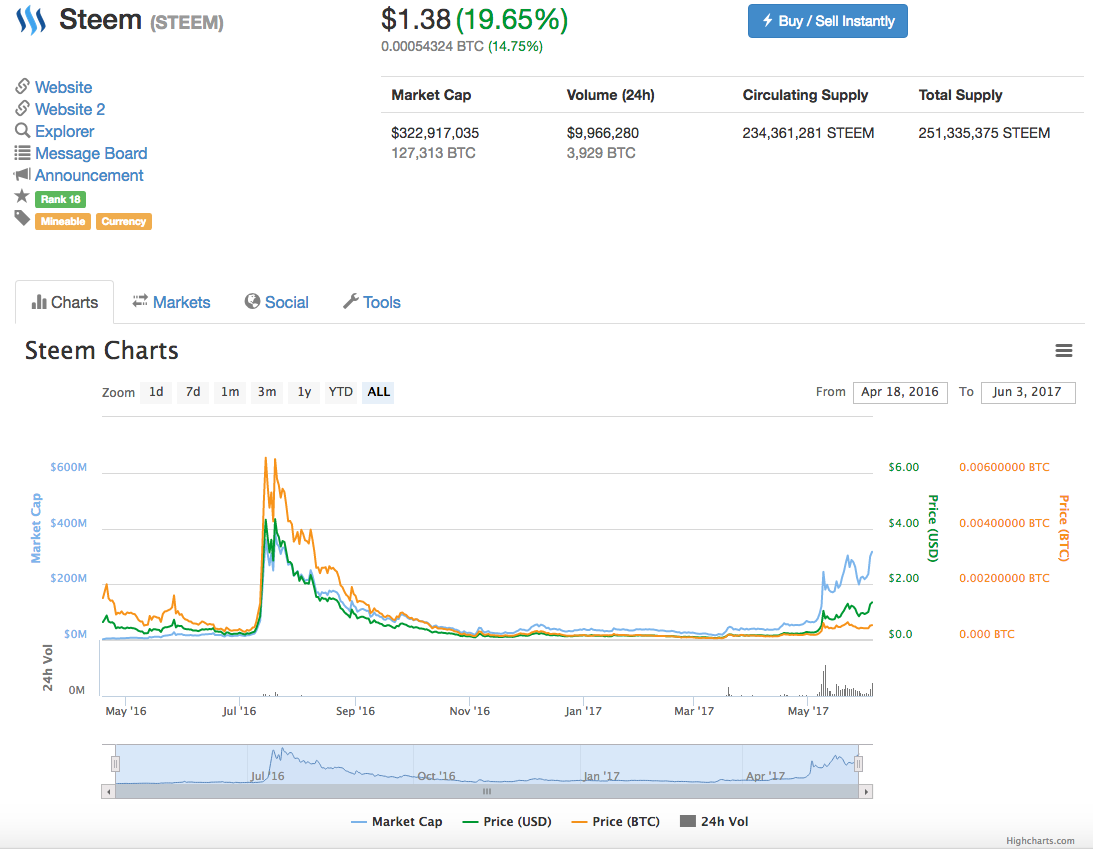Click the Steem logo icon
The height and width of the screenshot is (849, 1093).
[31, 20]
